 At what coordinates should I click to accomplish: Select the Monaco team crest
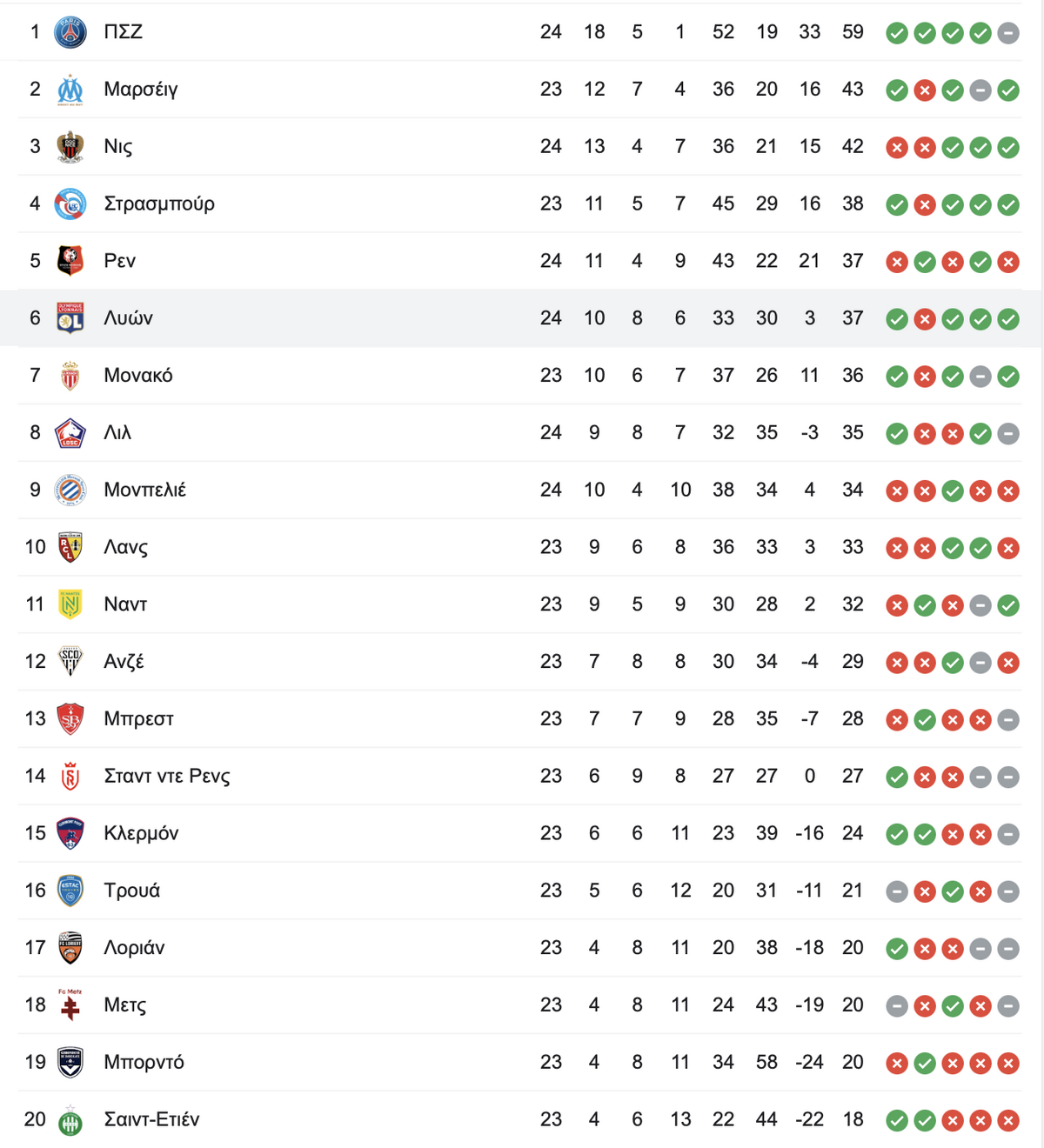[70, 376]
